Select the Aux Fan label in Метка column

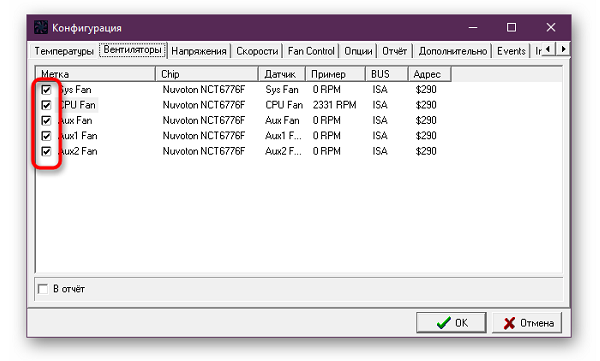(75, 121)
